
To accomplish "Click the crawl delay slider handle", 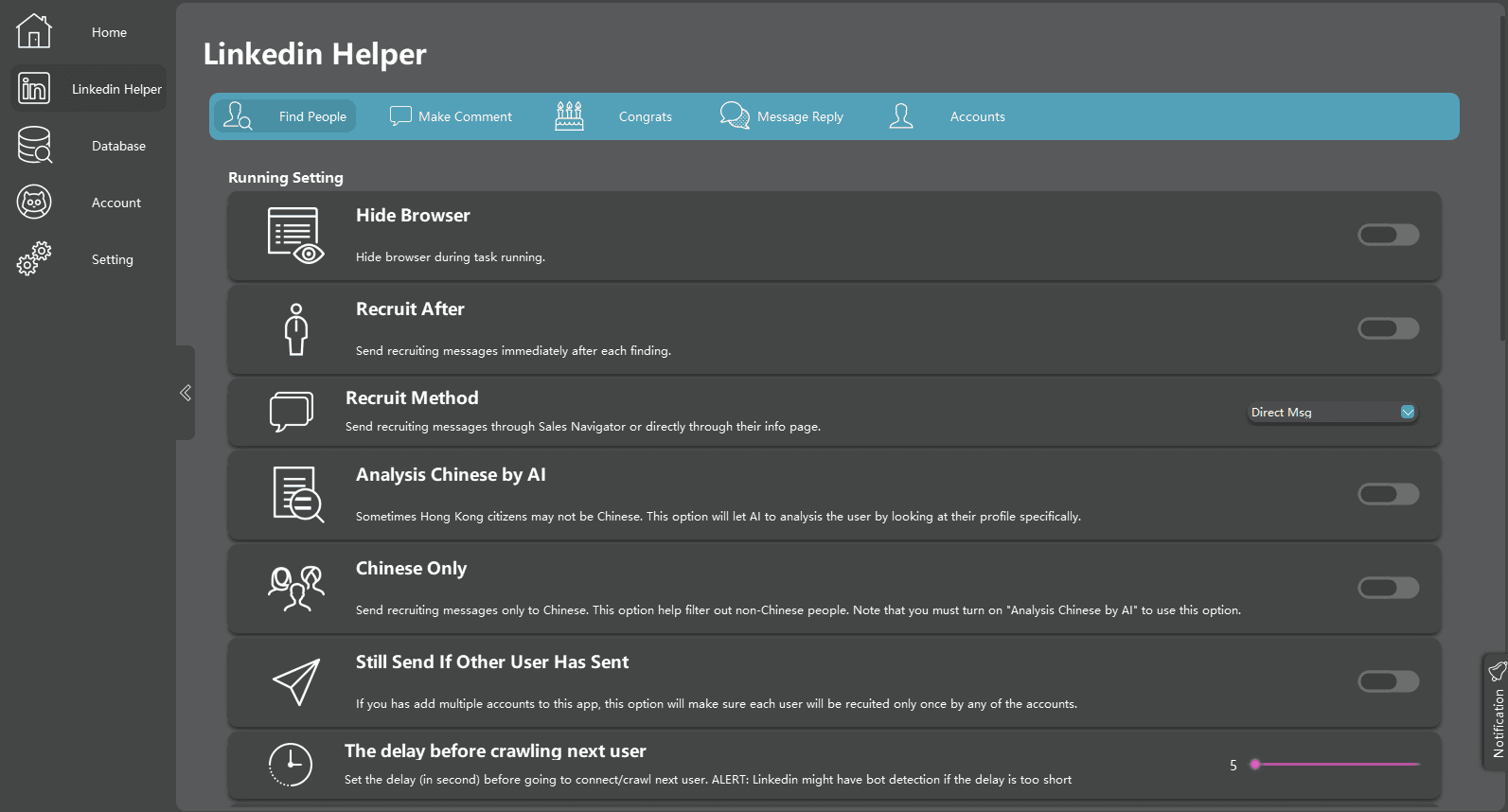I will pos(1255,764).
